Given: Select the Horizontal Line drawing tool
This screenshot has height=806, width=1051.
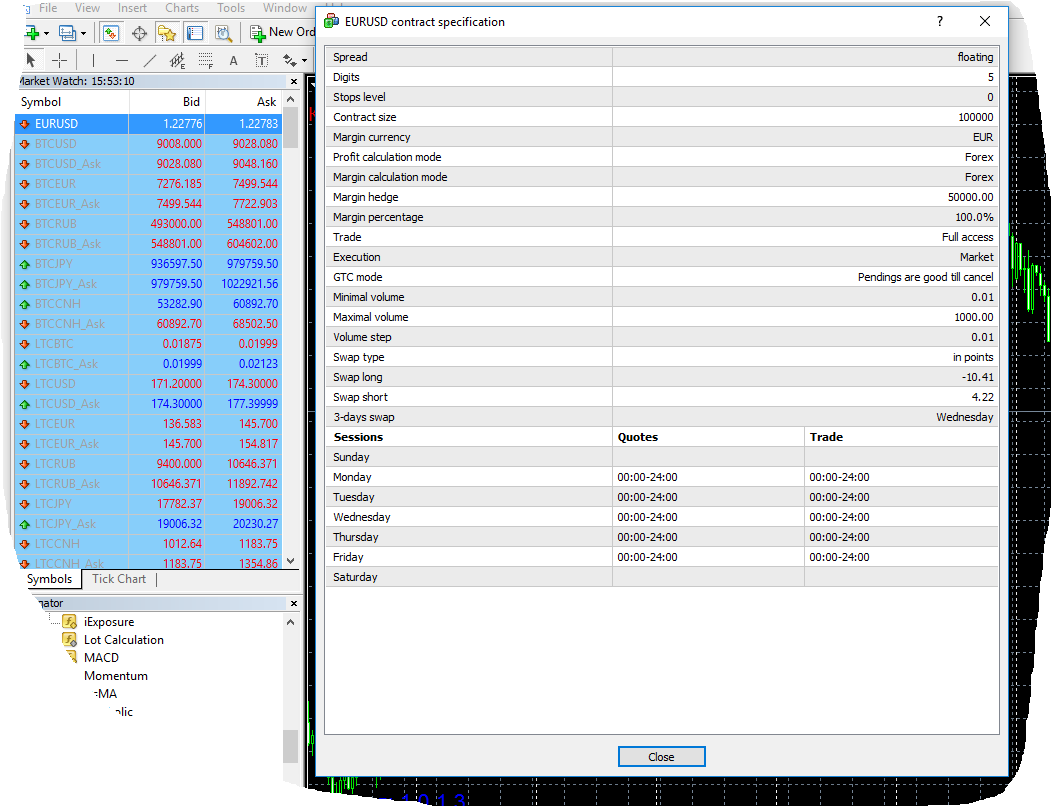Looking at the screenshot, I should [x=121, y=61].
